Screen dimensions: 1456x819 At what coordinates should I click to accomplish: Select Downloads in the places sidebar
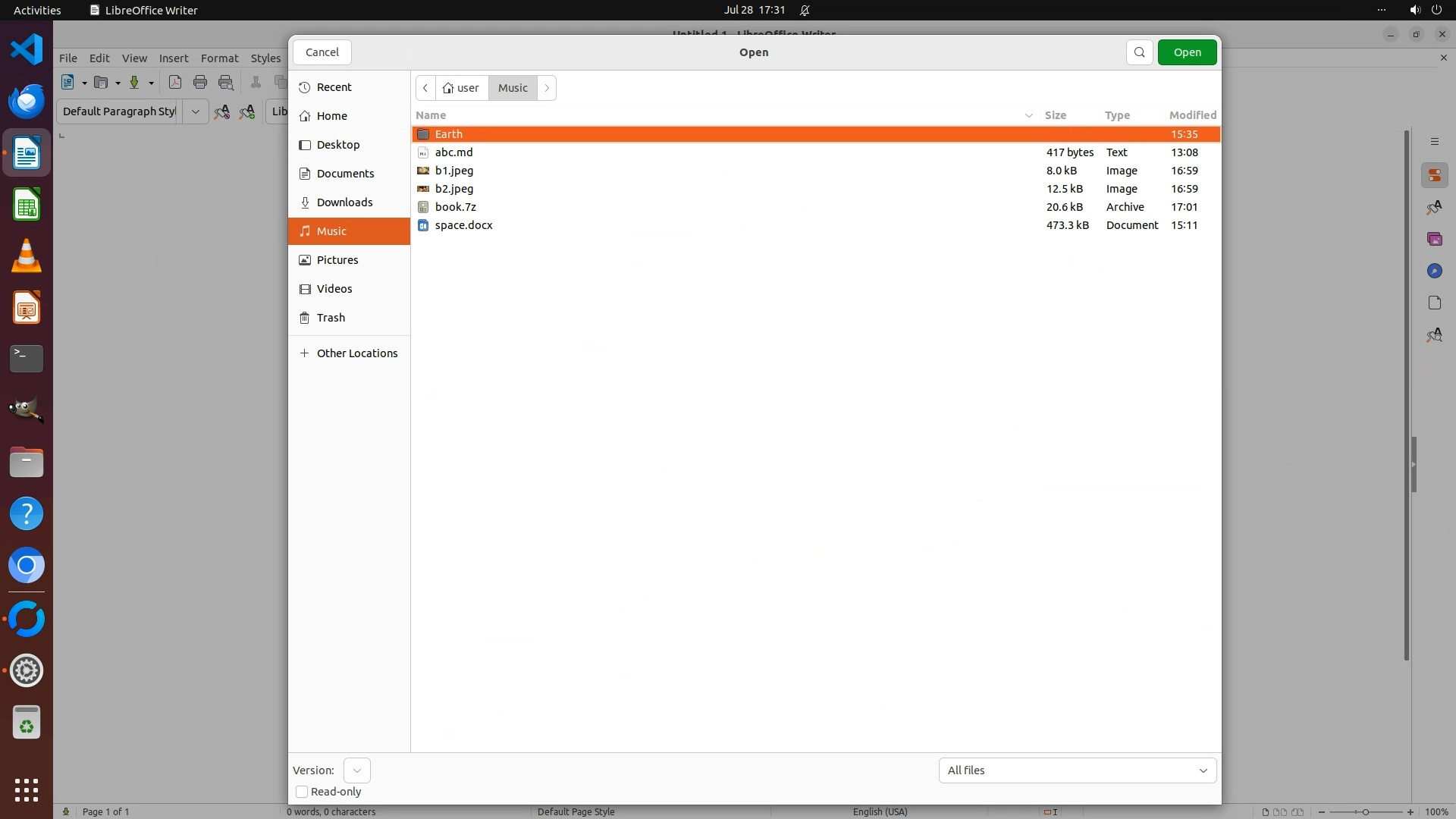[x=344, y=202]
